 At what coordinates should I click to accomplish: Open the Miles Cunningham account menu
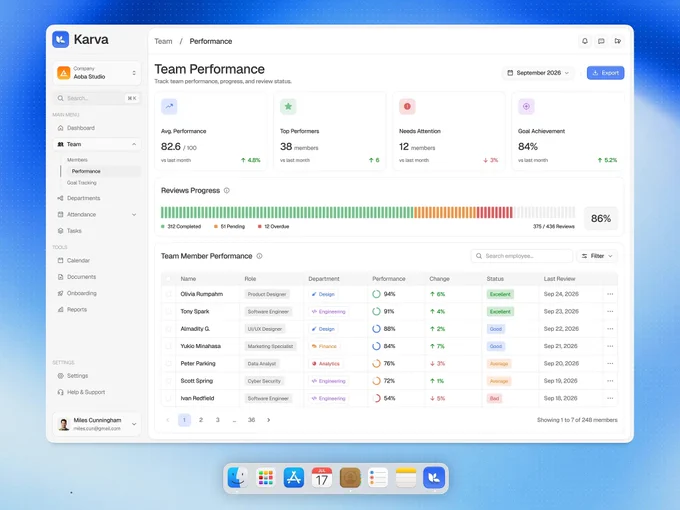tap(97, 424)
